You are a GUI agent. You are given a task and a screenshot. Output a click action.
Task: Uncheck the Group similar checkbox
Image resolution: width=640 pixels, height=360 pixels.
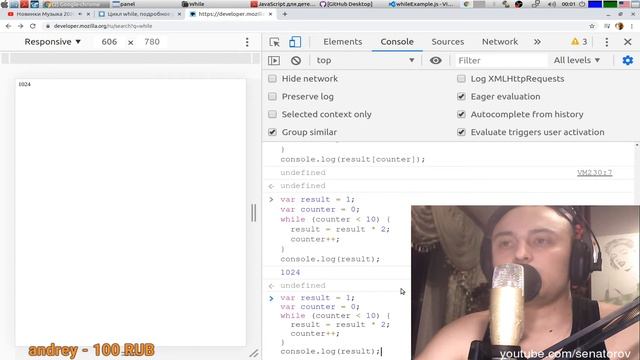(x=272, y=132)
